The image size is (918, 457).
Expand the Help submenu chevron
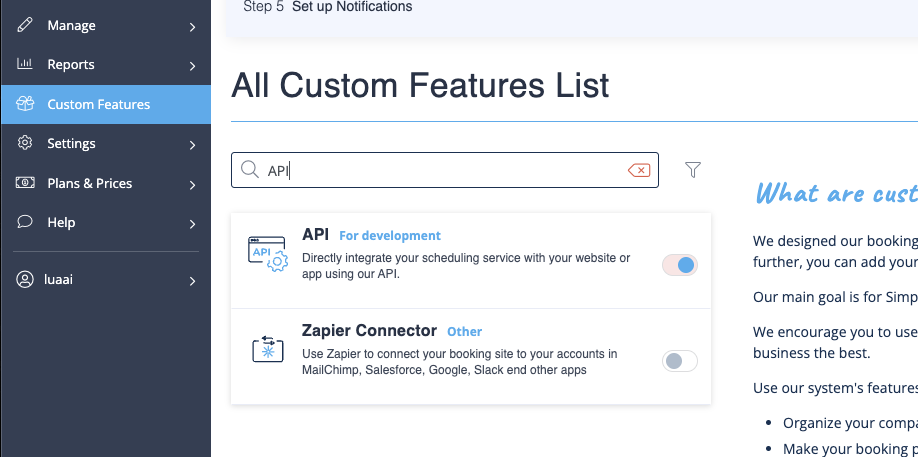[x=192, y=224]
